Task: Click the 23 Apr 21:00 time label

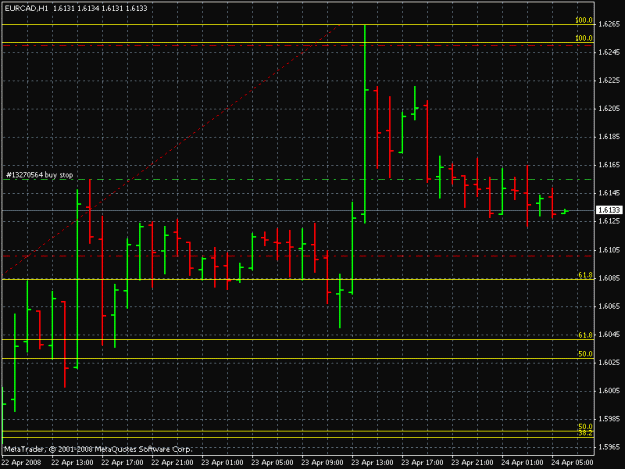Action: coord(472,463)
